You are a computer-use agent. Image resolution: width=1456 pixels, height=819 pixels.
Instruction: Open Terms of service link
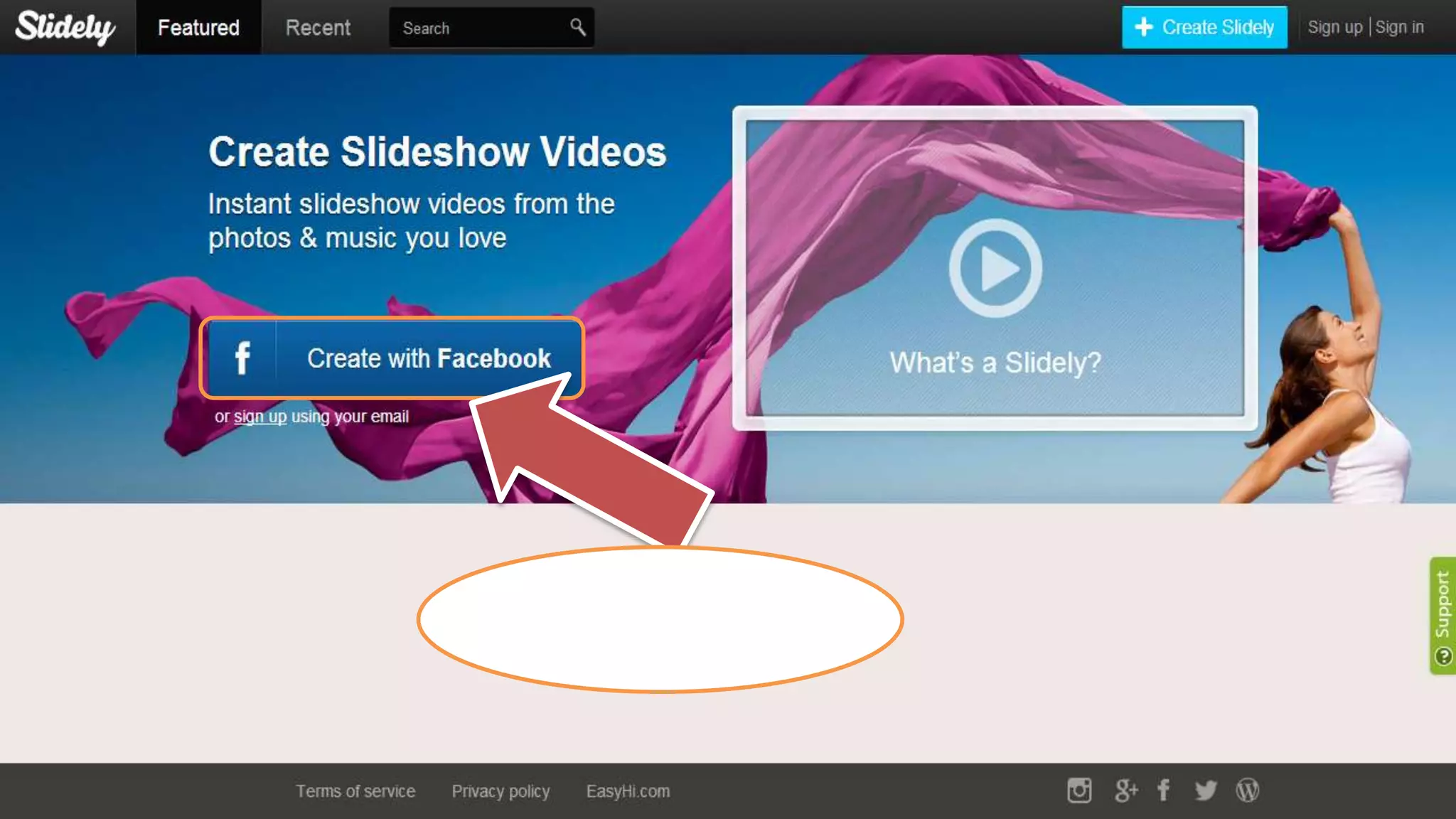(355, 791)
